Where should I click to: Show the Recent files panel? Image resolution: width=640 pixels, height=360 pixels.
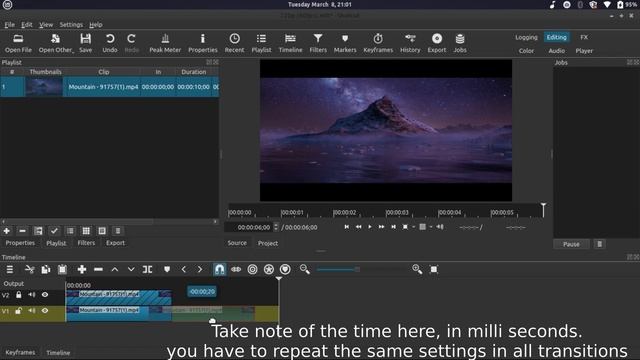coord(234,43)
